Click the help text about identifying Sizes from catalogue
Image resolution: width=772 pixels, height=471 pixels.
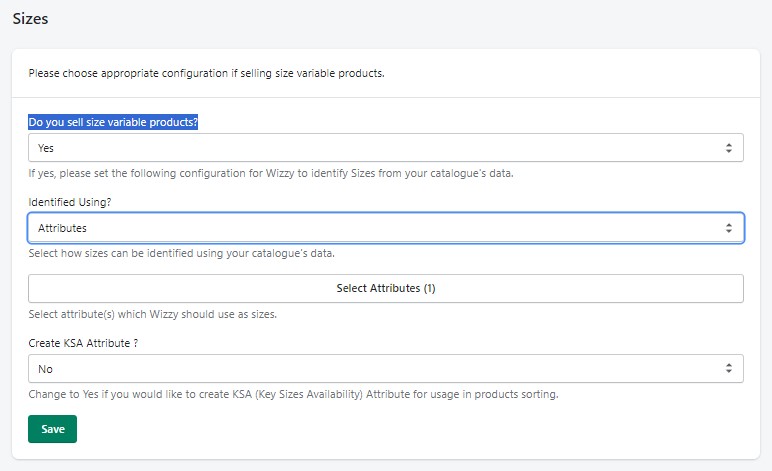[270, 173]
